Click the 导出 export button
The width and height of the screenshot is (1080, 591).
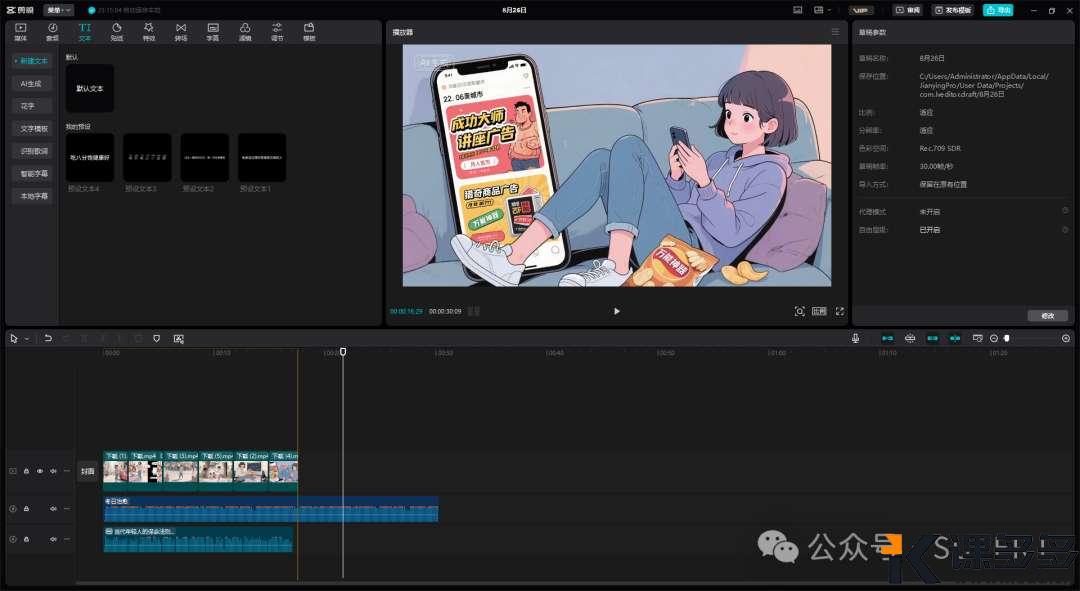(x=997, y=10)
